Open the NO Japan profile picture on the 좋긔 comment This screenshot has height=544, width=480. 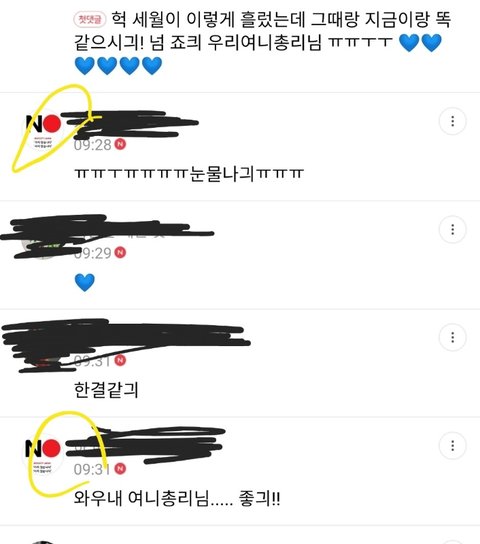tap(43, 453)
